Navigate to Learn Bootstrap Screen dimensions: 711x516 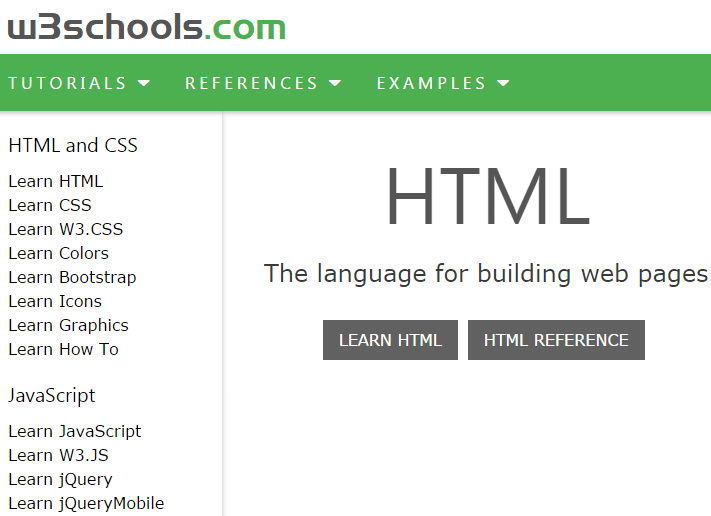point(72,277)
